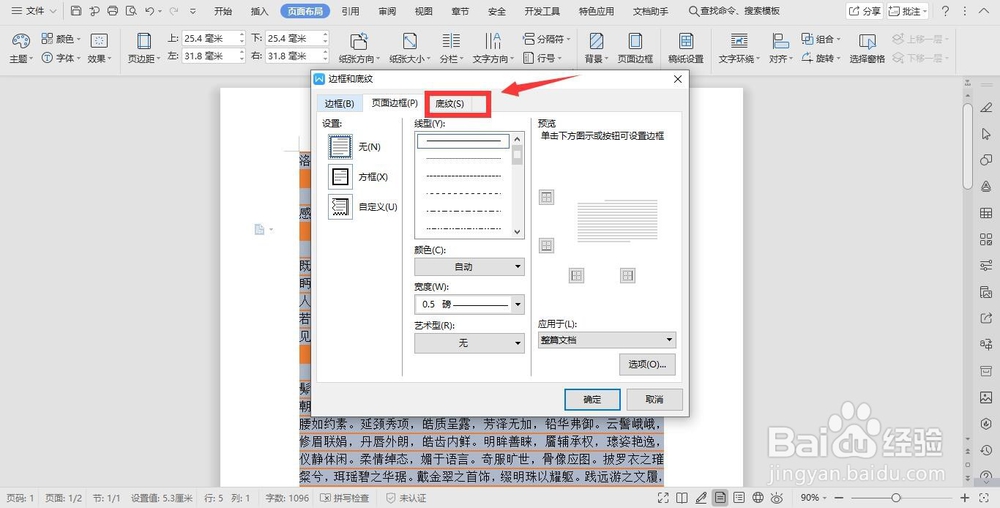This screenshot has height=508, width=1000.
Task: Click the 纸张大小 paper size icon
Action: coord(409,41)
